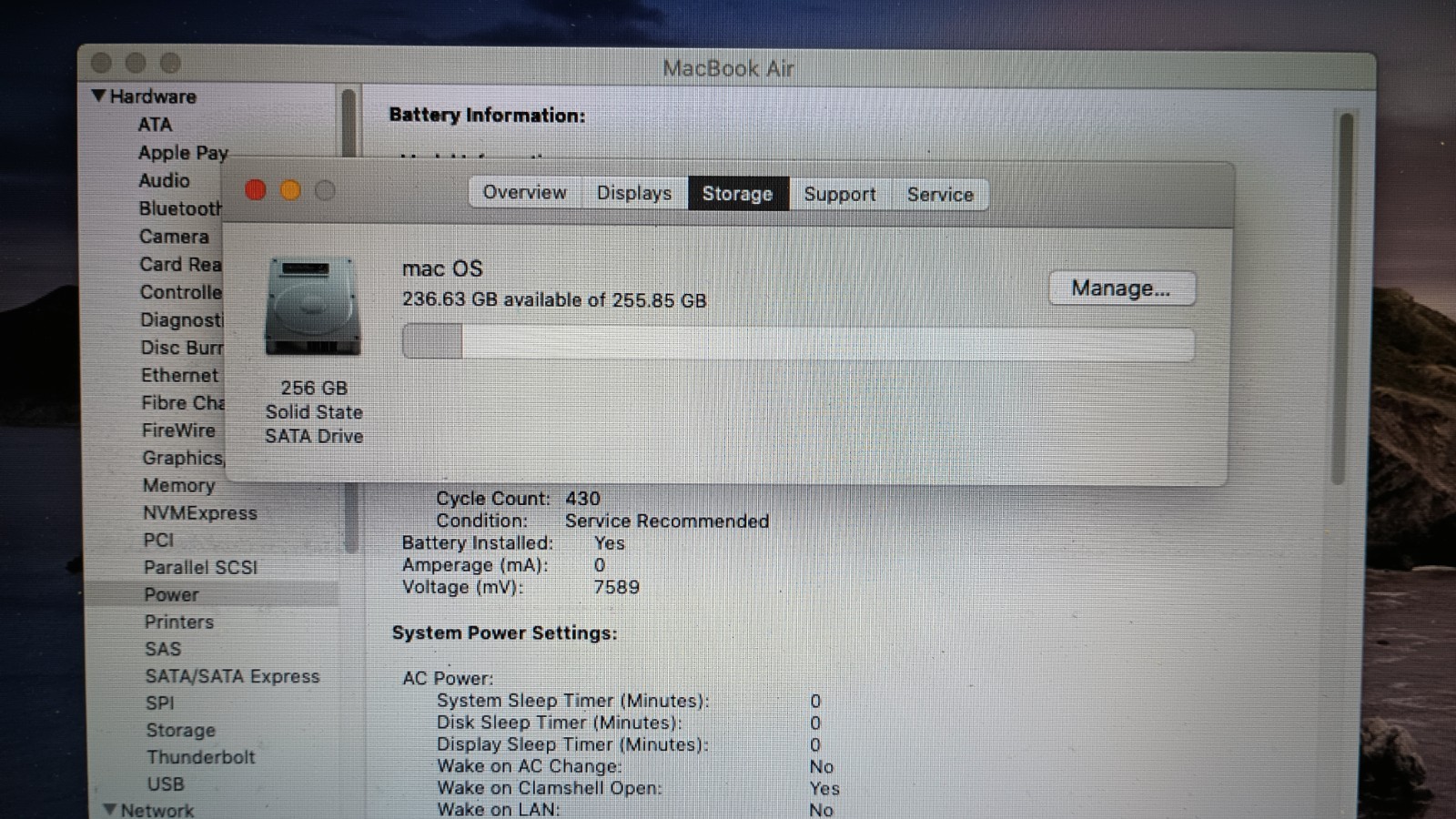Screen dimensions: 1456x819
Task: Click the details pane vertical scrollbar
Action: tap(1344, 298)
